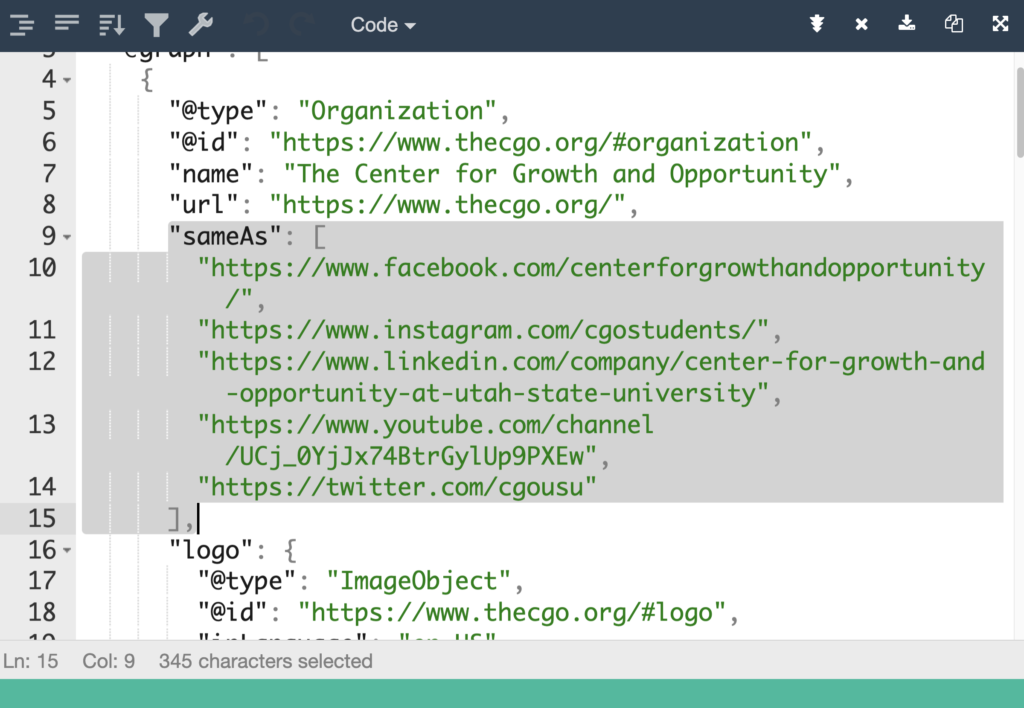The width and height of the screenshot is (1024, 708).
Task: Open the Code mode dropdown
Action: point(383,25)
